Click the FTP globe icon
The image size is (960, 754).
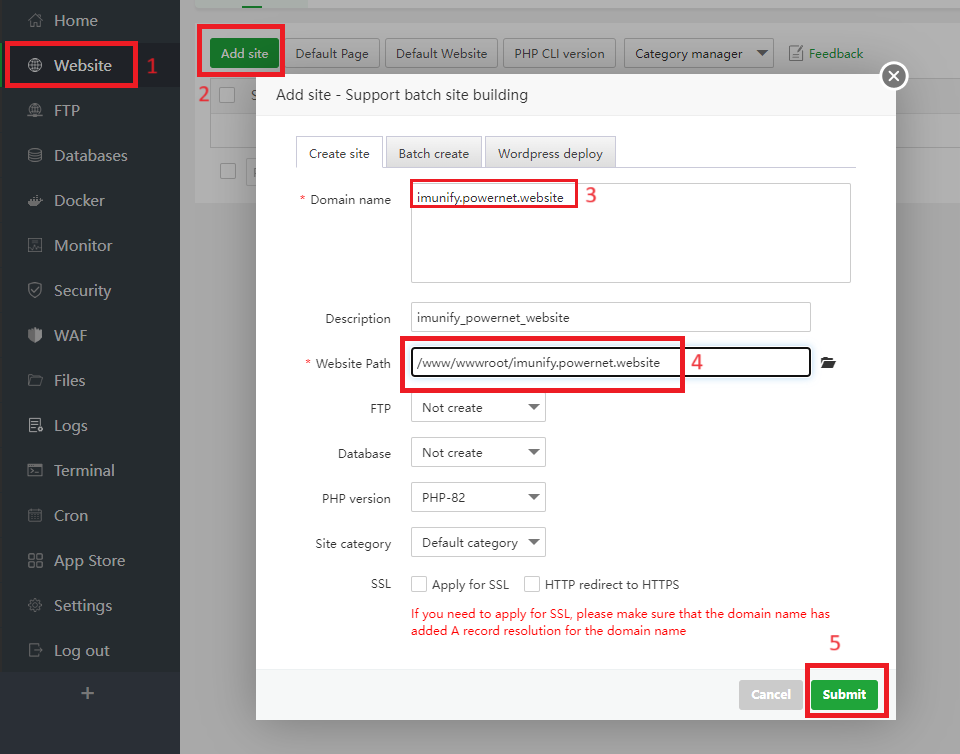[x=36, y=110]
